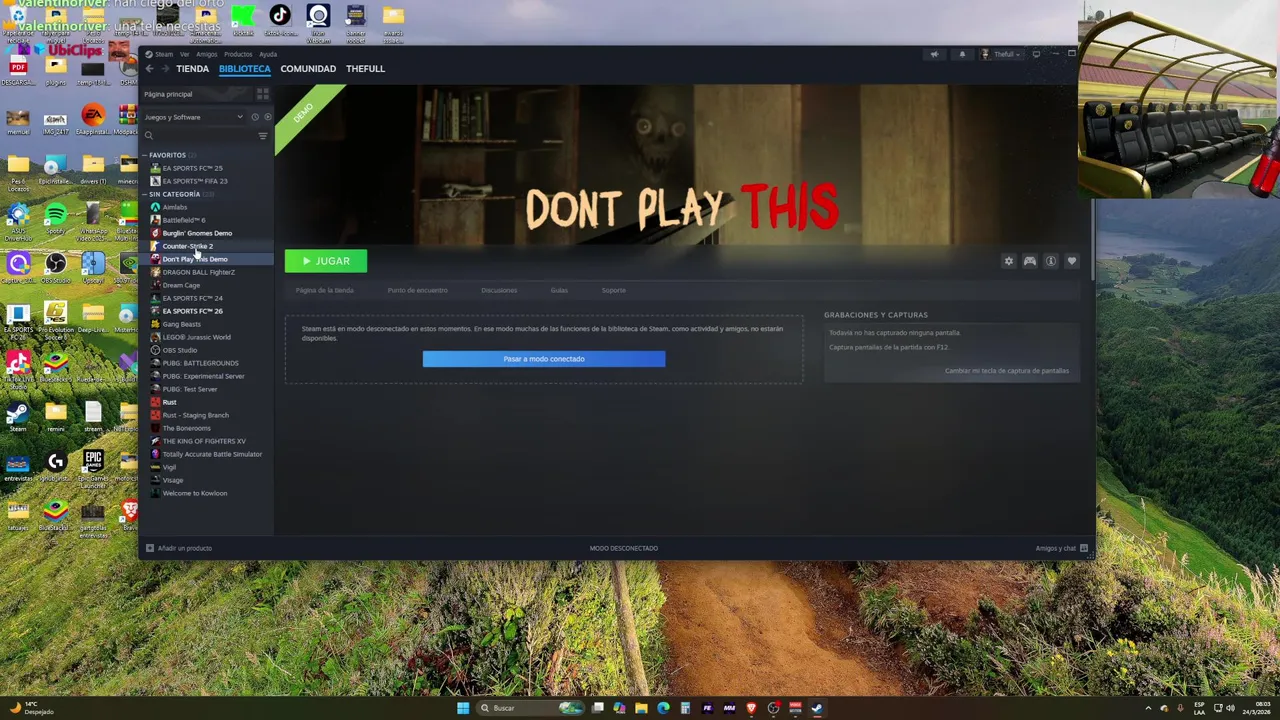Viewport: 1280px width, 720px height.
Task: Select OBS Studio in the library list
Action: pos(180,350)
